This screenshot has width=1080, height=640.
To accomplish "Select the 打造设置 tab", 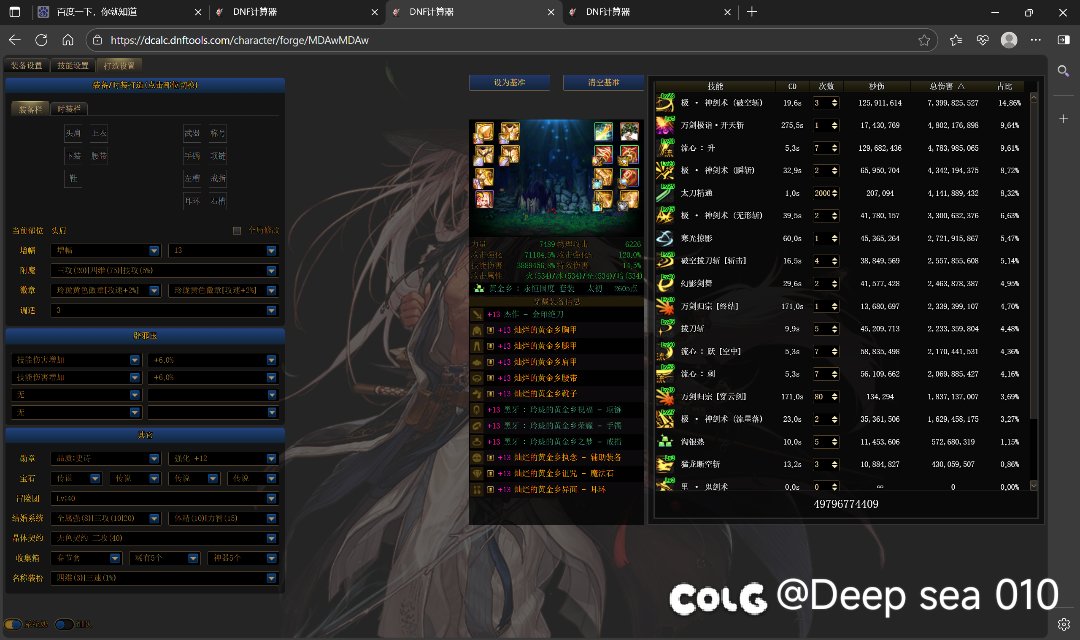I will pyautogui.click(x=119, y=65).
